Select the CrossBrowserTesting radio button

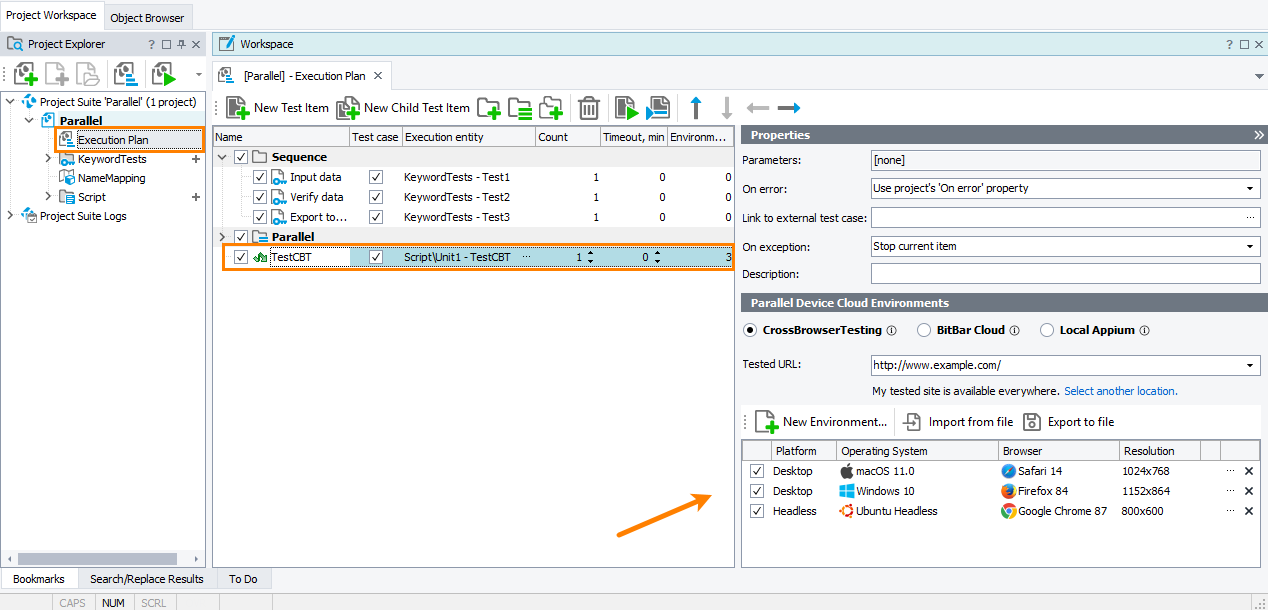750,330
